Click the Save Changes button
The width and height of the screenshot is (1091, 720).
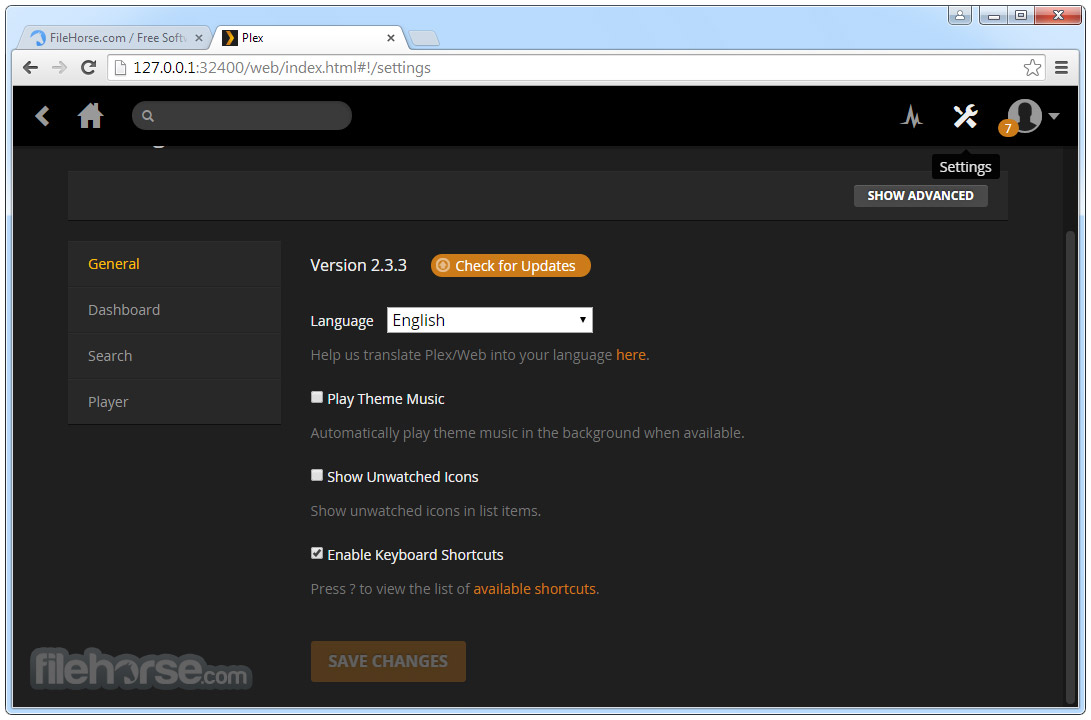[388, 661]
